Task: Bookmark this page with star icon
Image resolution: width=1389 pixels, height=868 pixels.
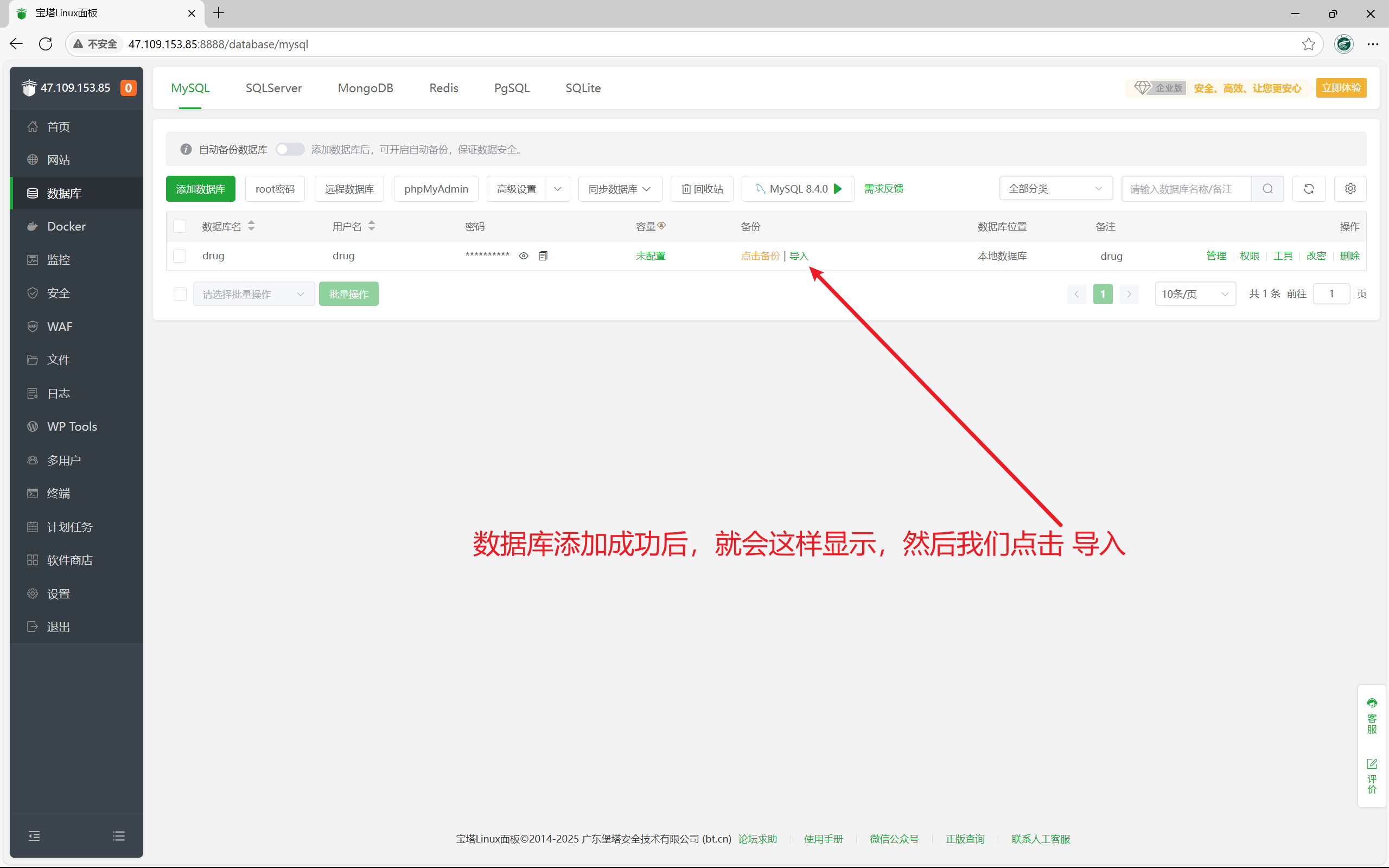Action: [x=1309, y=44]
